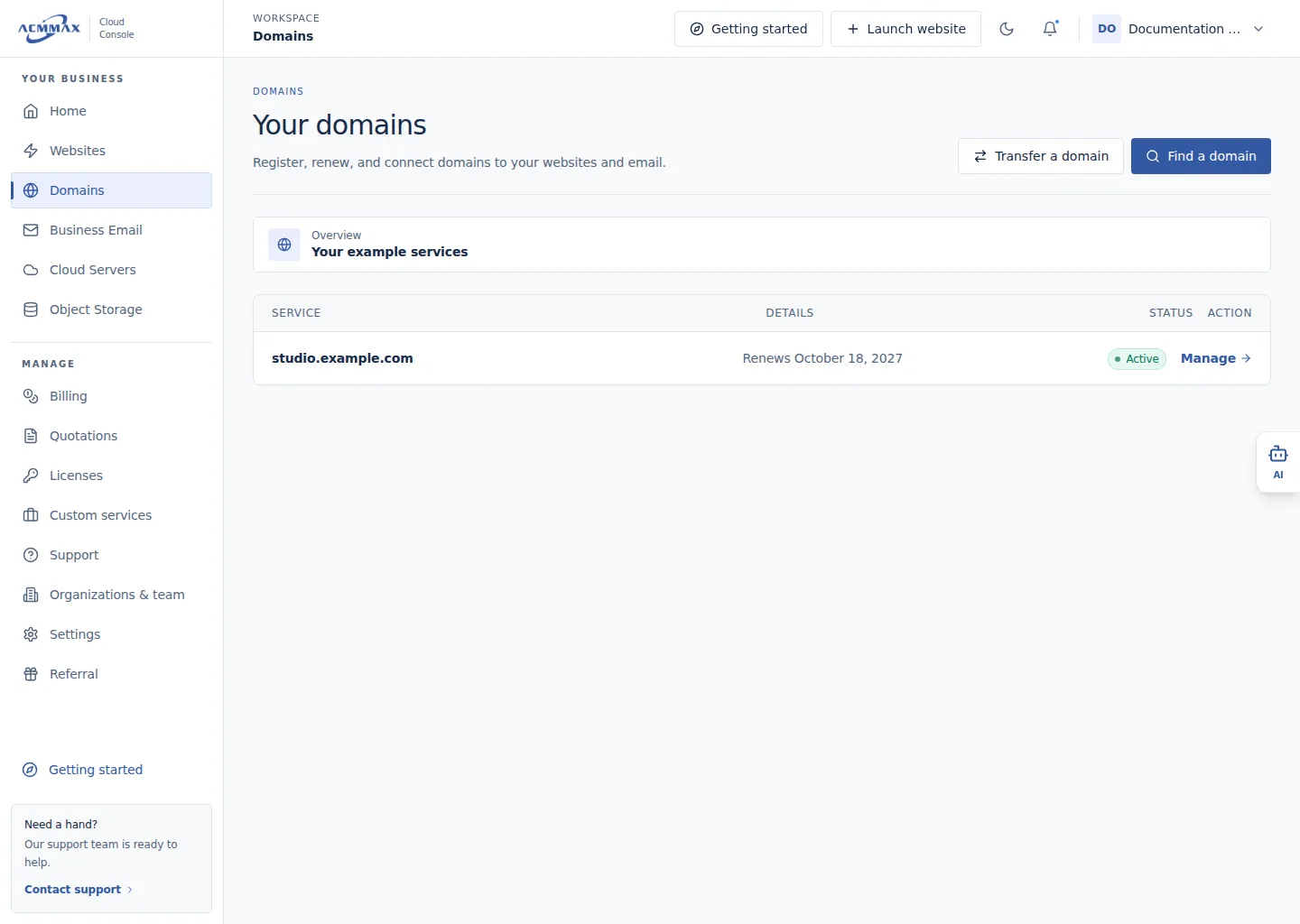
Task: Select Domains in the sidebar
Action: pos(111,190)
